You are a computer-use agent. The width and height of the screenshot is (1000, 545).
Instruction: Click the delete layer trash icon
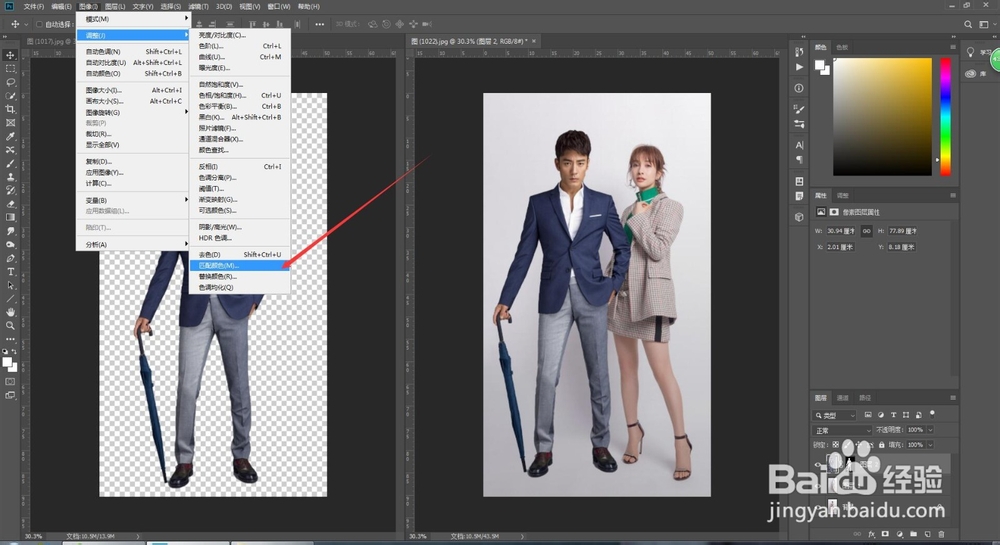pos(941,535)
